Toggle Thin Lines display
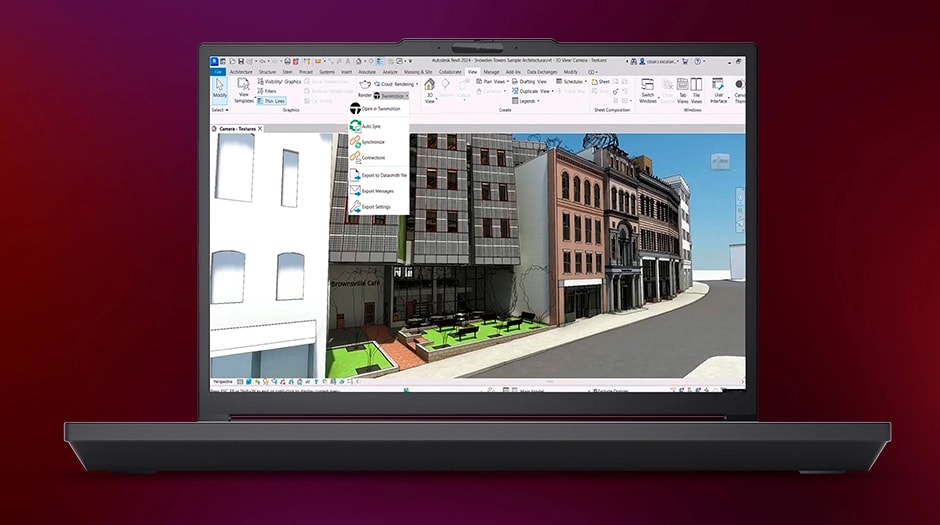 click(272, 101)
